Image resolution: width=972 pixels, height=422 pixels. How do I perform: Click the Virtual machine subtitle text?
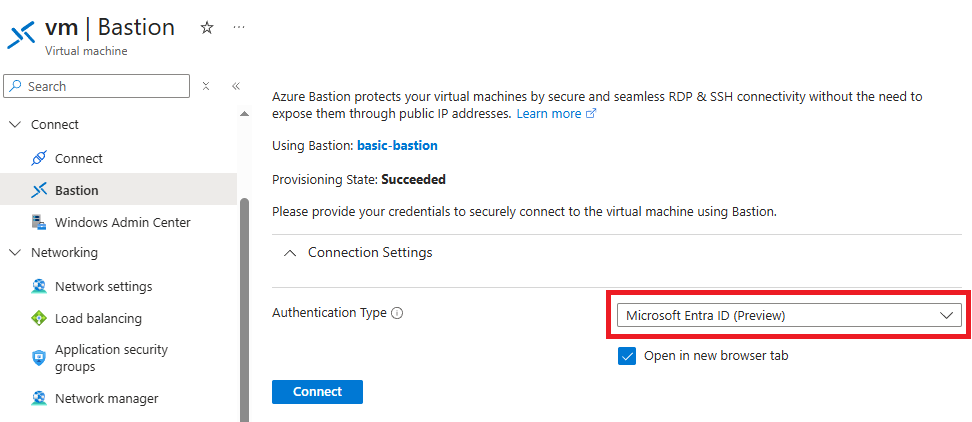[x=86, y=51]
